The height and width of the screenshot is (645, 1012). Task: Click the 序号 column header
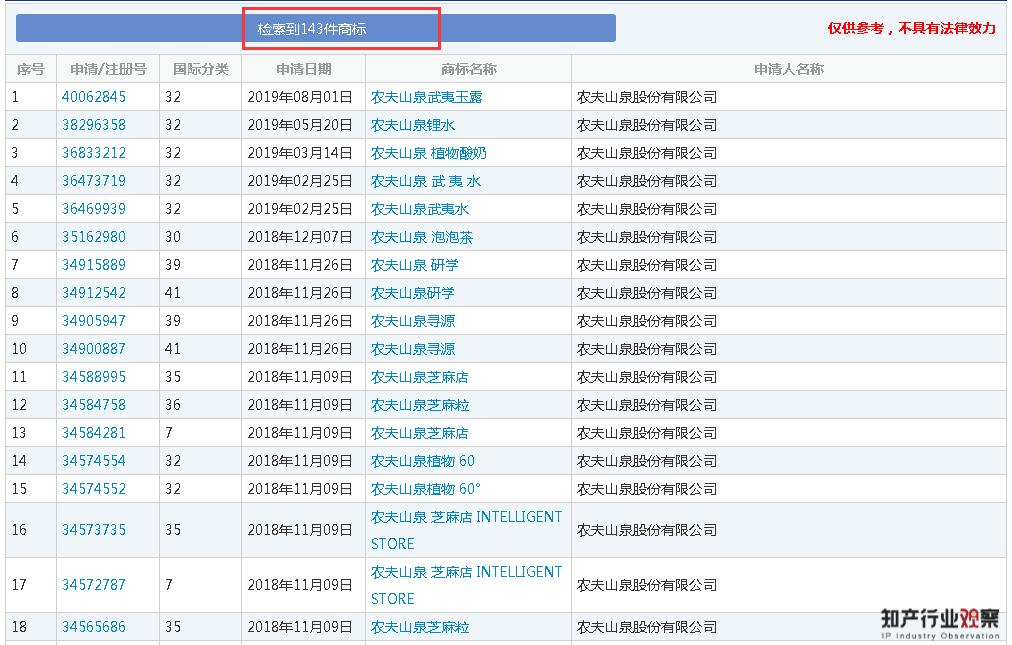(x=30, y=69)
